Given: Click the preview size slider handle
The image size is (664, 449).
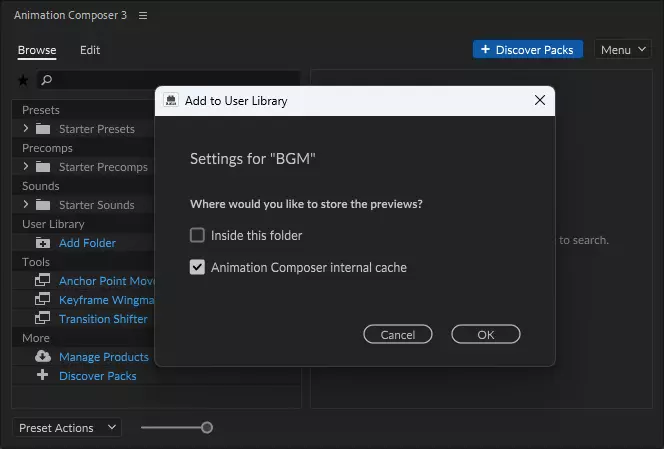Looking at the screenshot, I should (x=207, y=427).
